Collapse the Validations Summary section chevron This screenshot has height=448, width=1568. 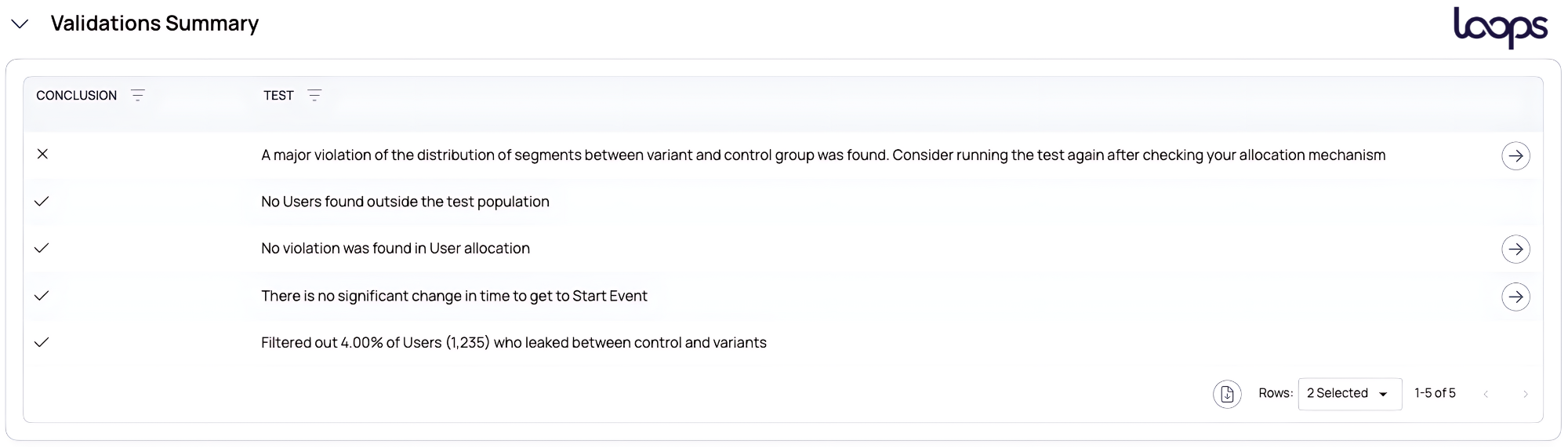20,24
